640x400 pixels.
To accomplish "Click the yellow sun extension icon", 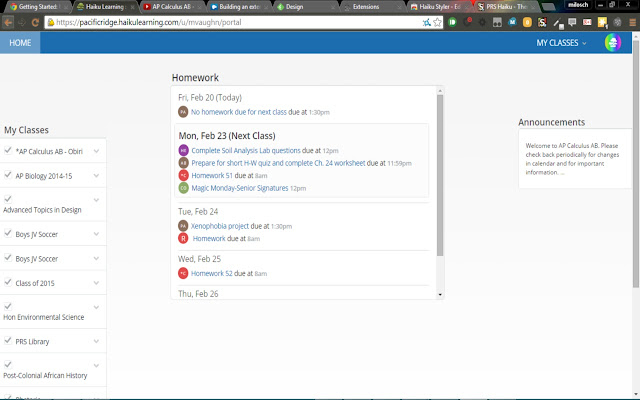I will (602, 22).
